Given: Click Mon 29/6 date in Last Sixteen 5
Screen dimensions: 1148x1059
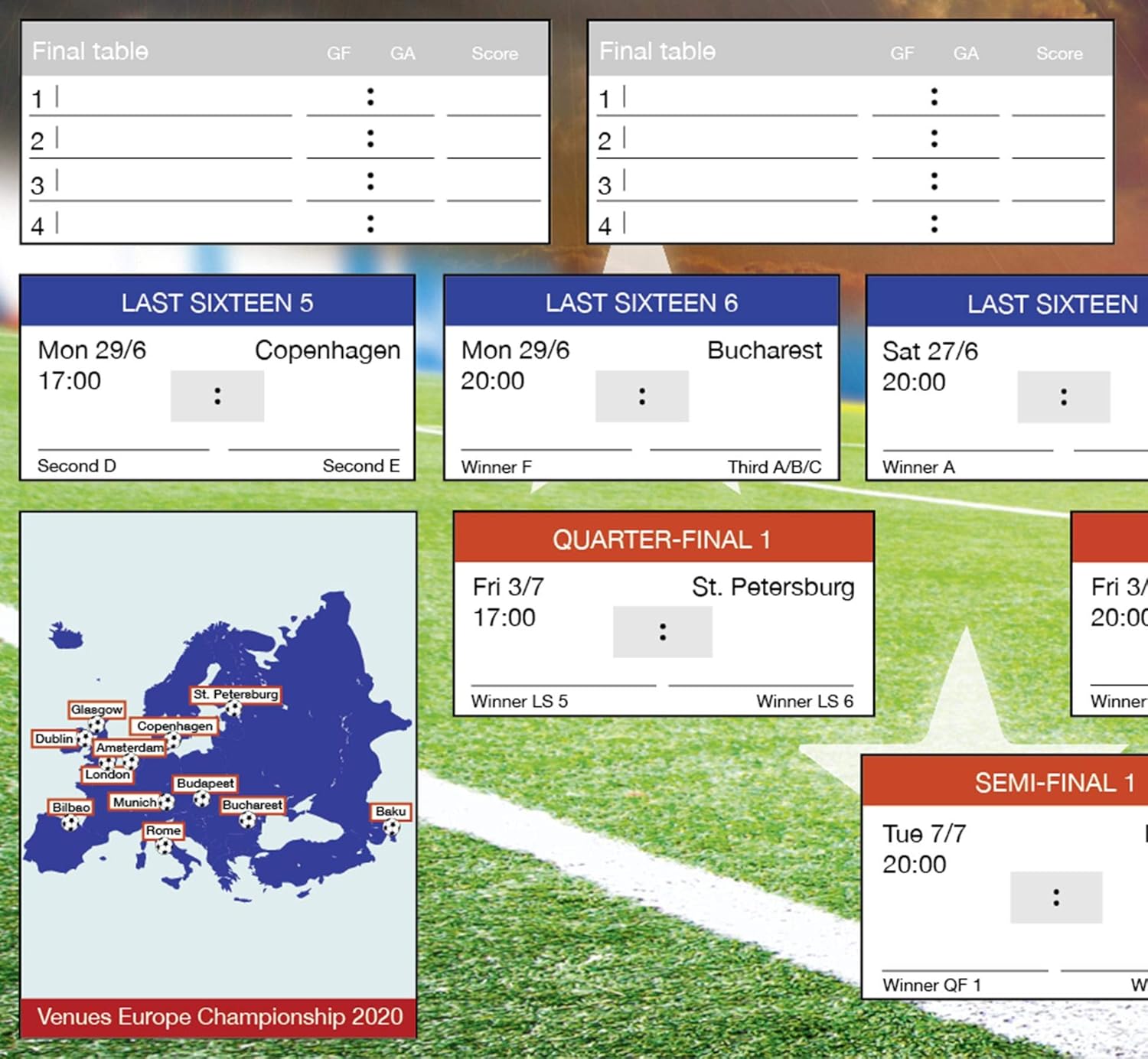Looking at the screenshot, I should pos(92,350).
